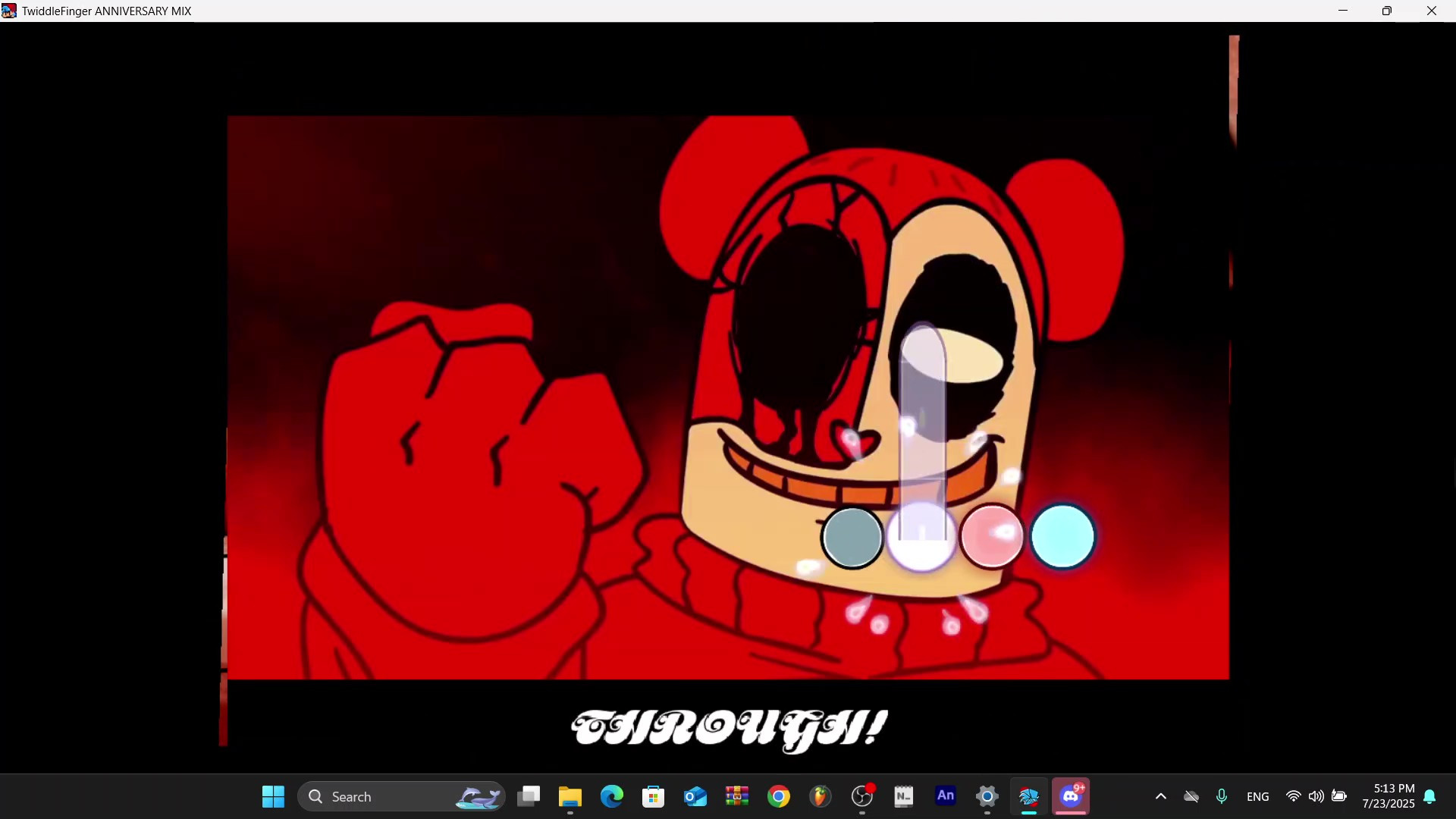Open the volume control in system tray
This screenshot has height=819, width=1456.
tap(1316, 796)
